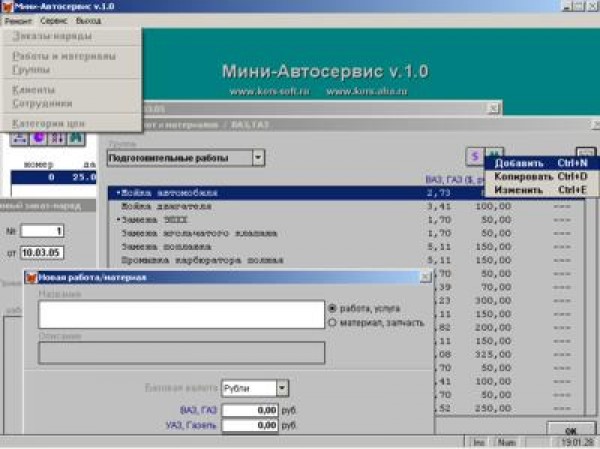Expand the 'Рубли' base currency dropdown
Viewport: 600px width, 449px height.
point(282,388)
